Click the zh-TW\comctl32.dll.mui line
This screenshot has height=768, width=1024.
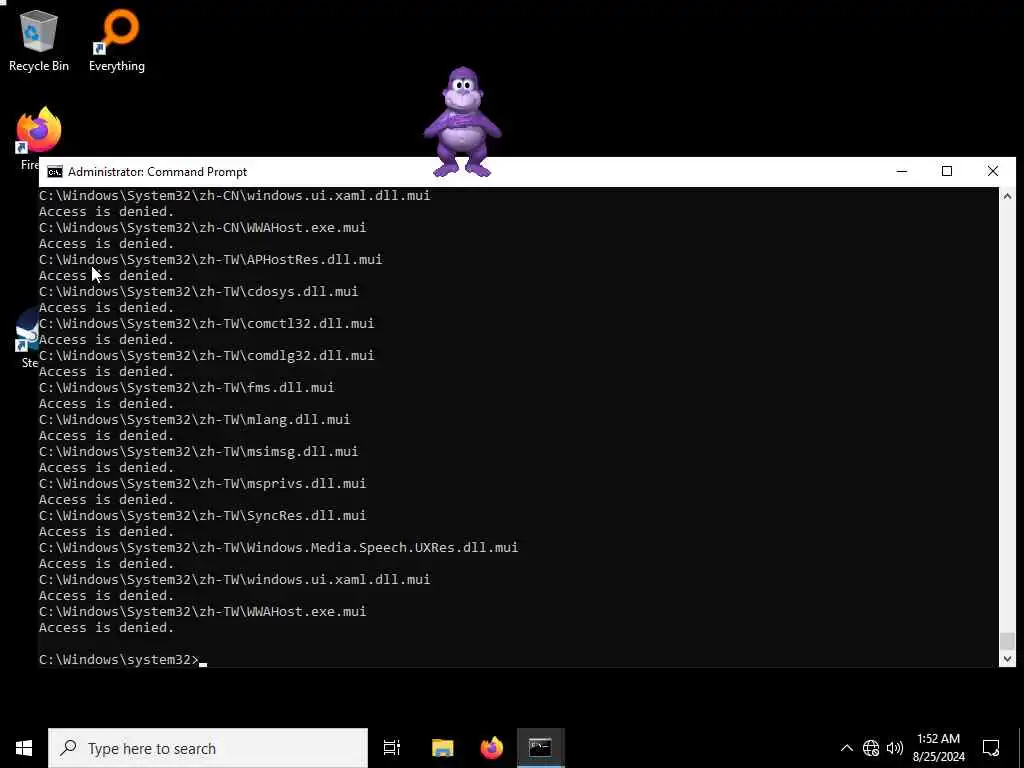point(206,323)
